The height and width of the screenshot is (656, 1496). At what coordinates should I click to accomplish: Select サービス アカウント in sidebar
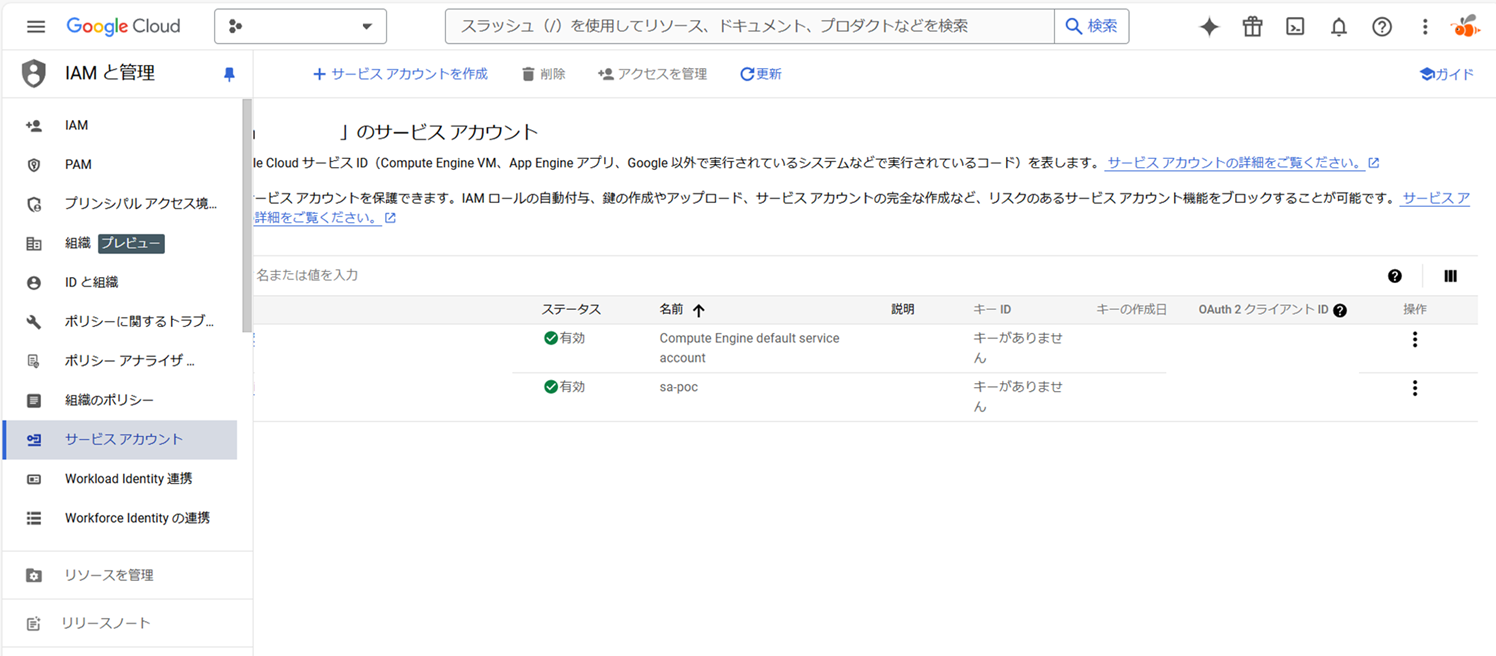point(120,439)
